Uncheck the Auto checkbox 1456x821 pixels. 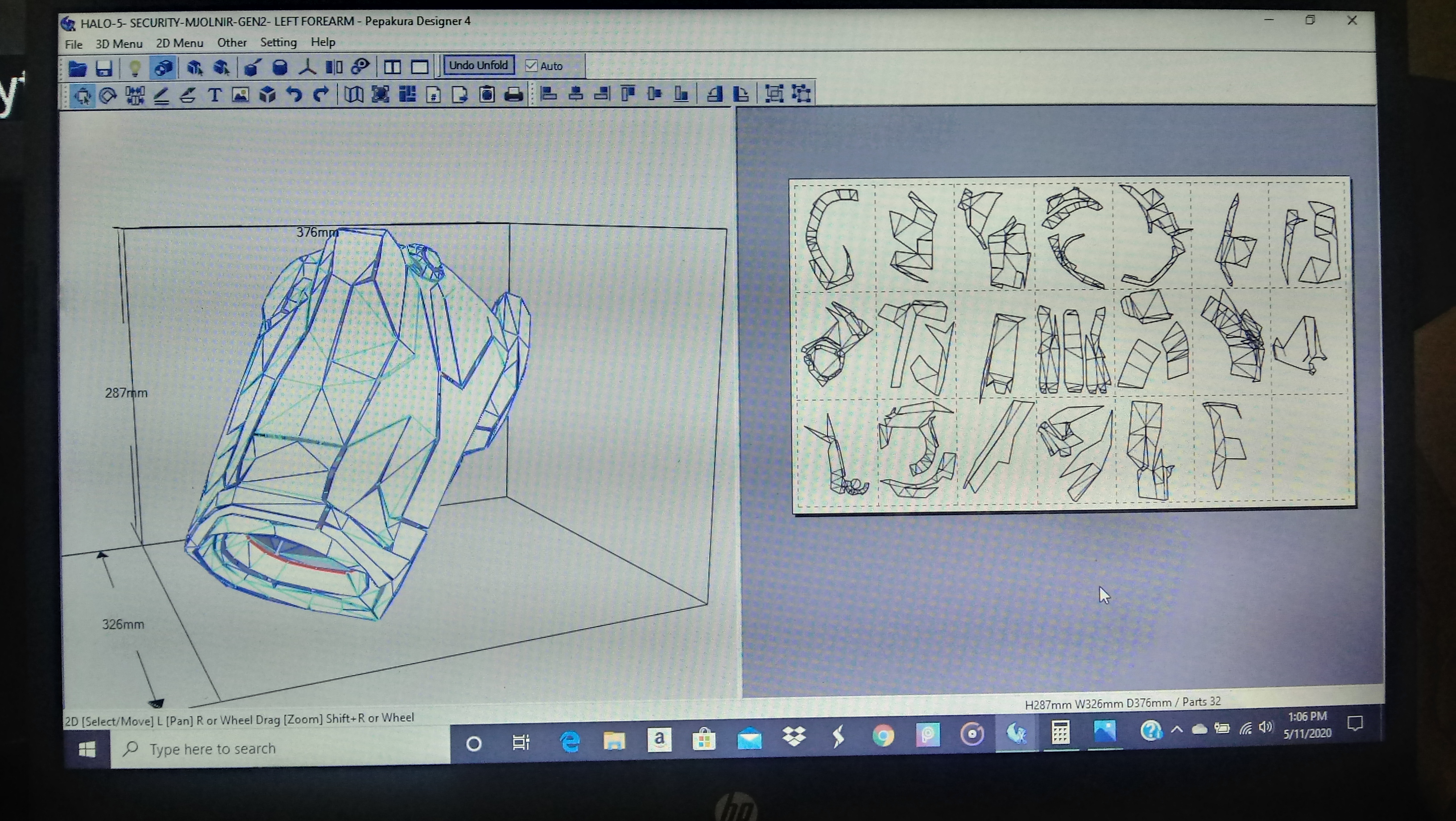[531, 66]
